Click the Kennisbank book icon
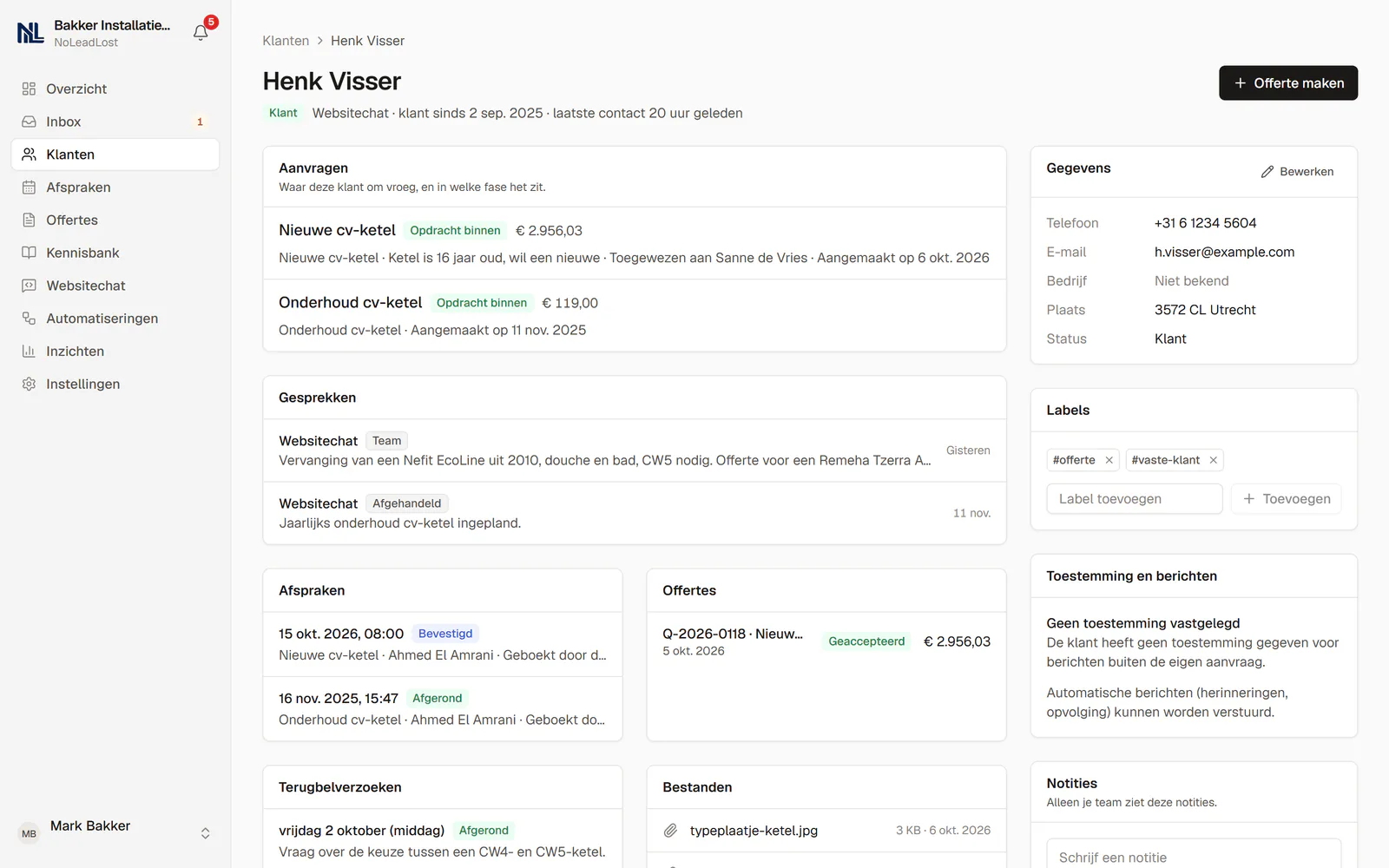 pos(29,253)
